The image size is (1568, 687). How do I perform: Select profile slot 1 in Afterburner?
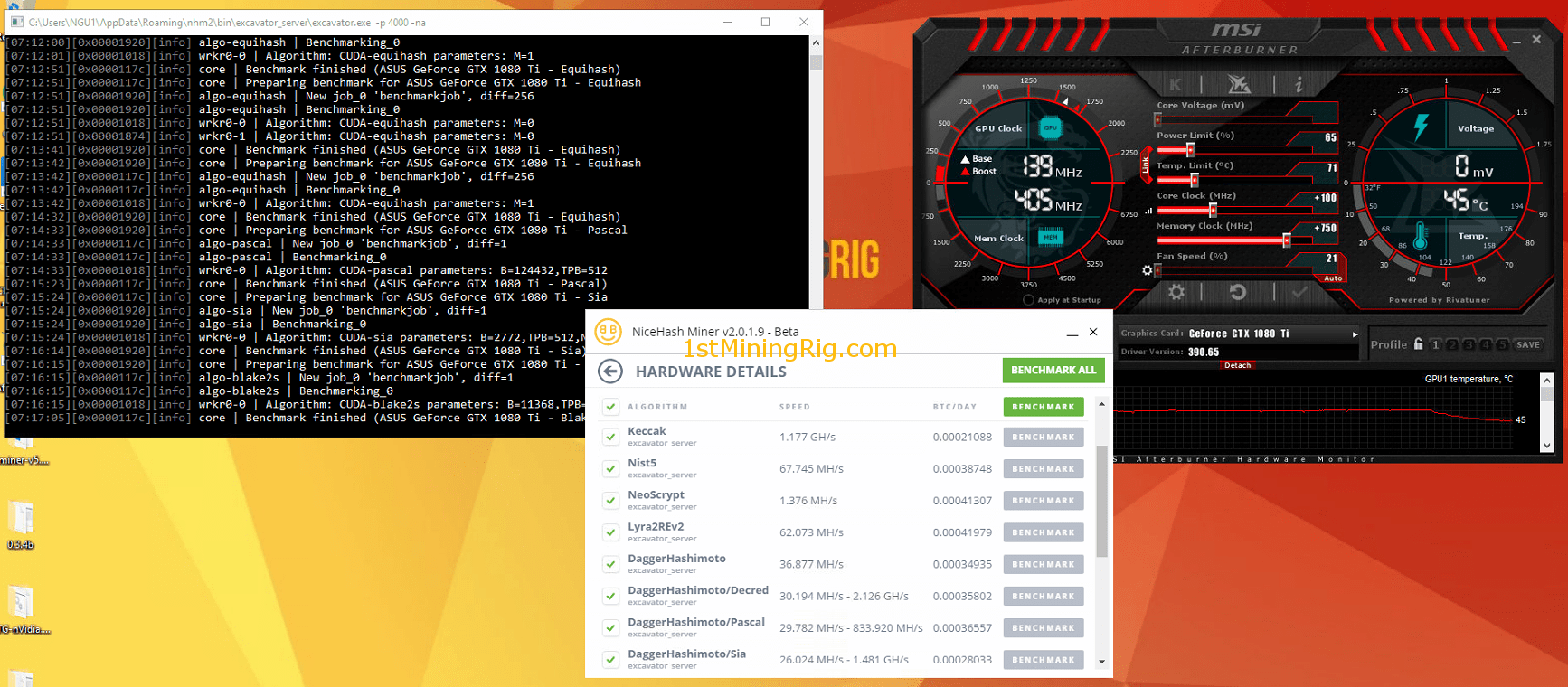(1435, 344)
